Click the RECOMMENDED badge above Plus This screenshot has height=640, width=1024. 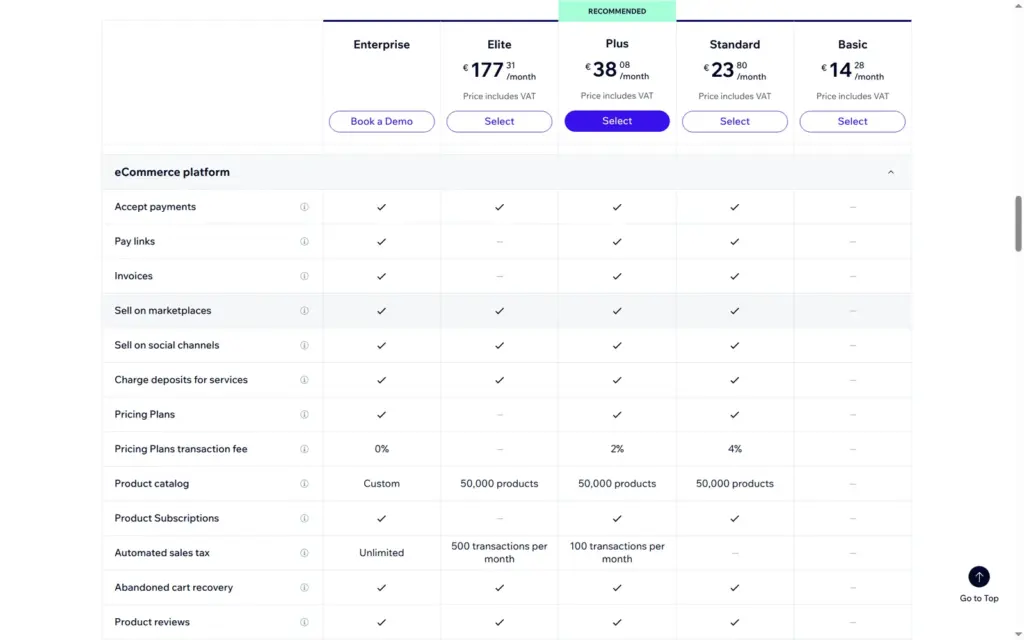coord(617,11)
